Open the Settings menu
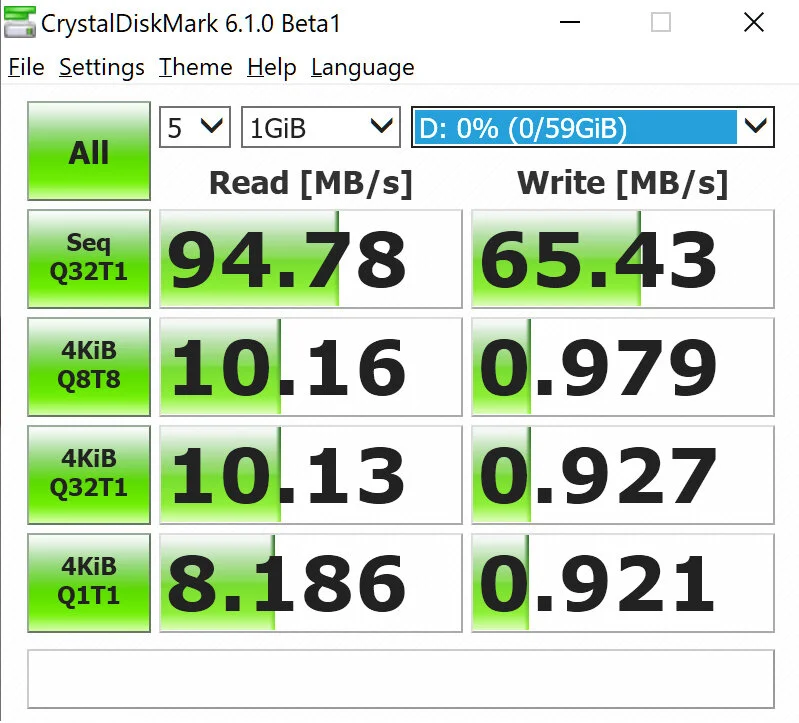This screenshot has width=799, height=723. point(102,68)
